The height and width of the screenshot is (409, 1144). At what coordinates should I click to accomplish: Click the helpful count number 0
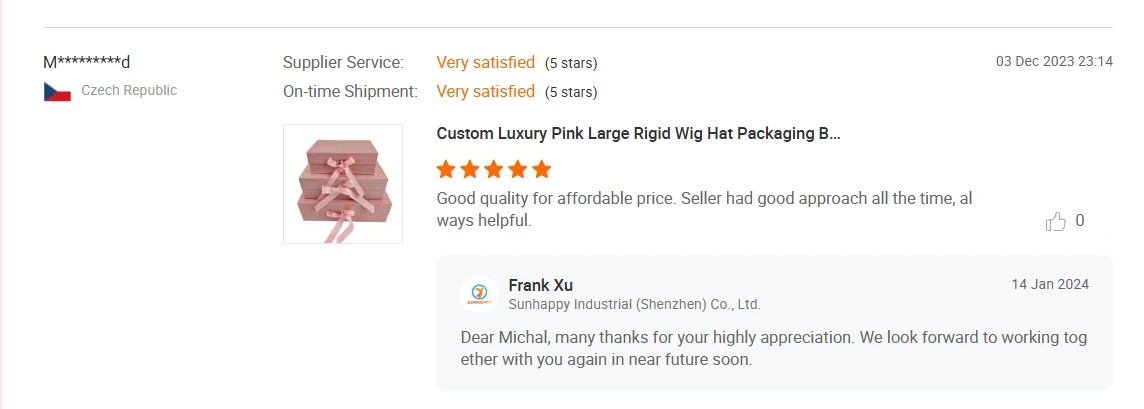(x=1080, y=221)
